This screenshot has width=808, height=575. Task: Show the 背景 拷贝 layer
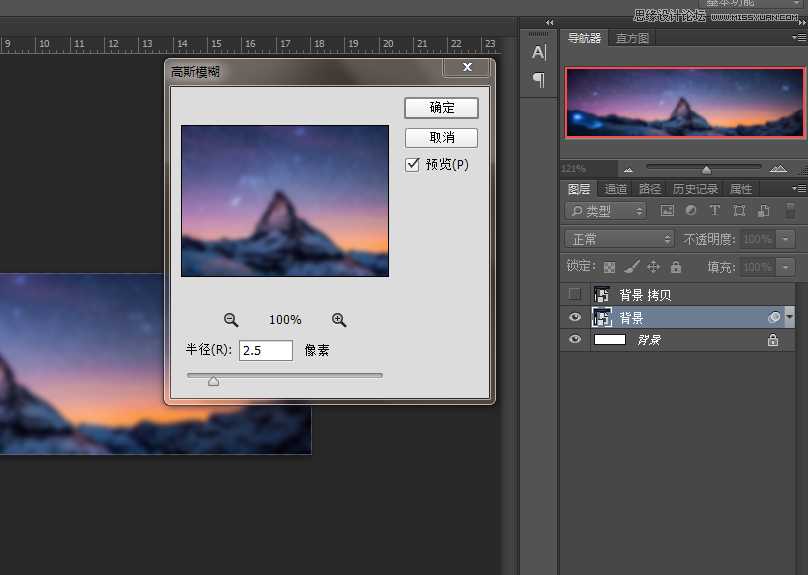tap(574, 294)
